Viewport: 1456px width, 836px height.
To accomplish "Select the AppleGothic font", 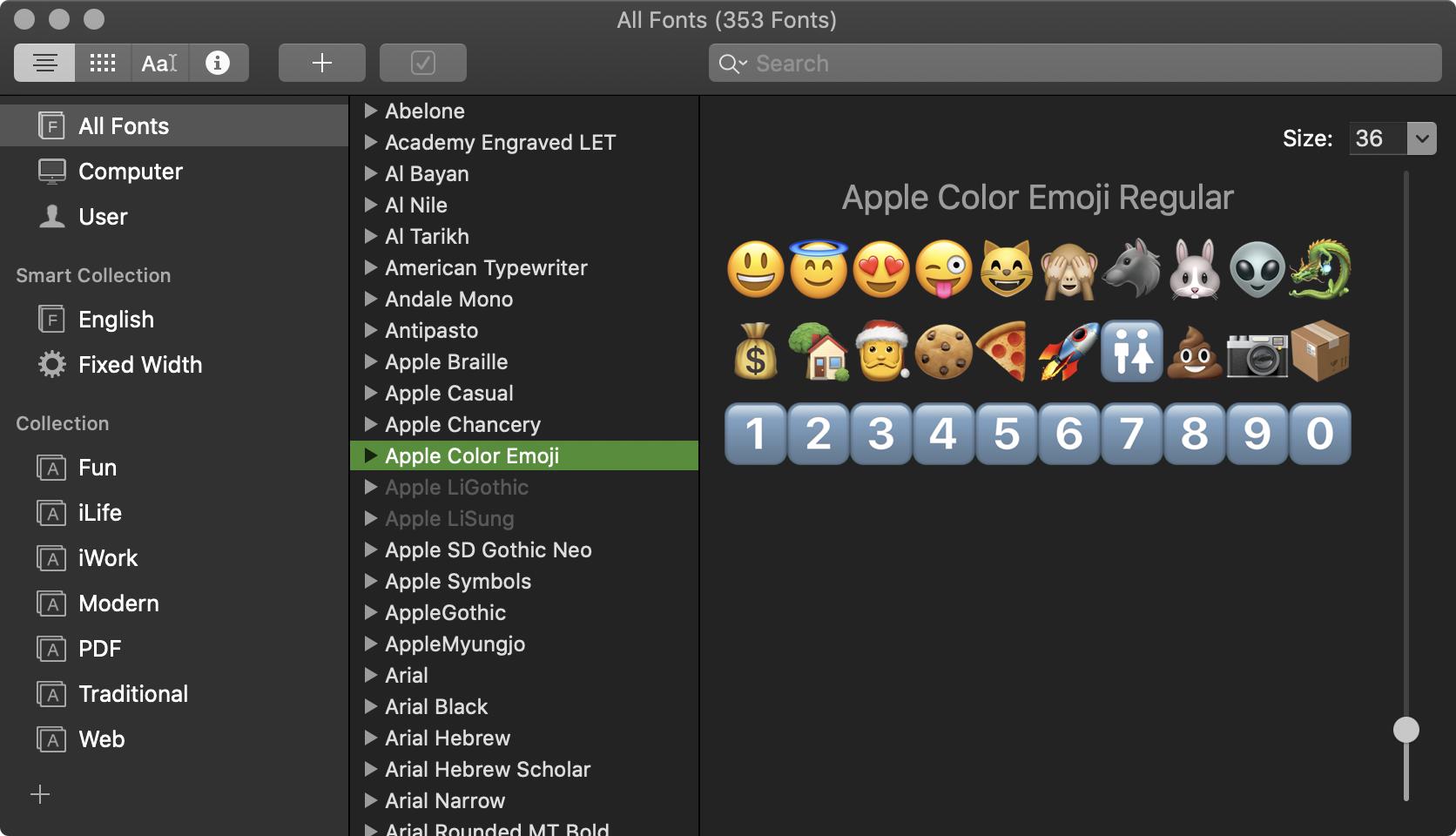I will click(524, 612).
